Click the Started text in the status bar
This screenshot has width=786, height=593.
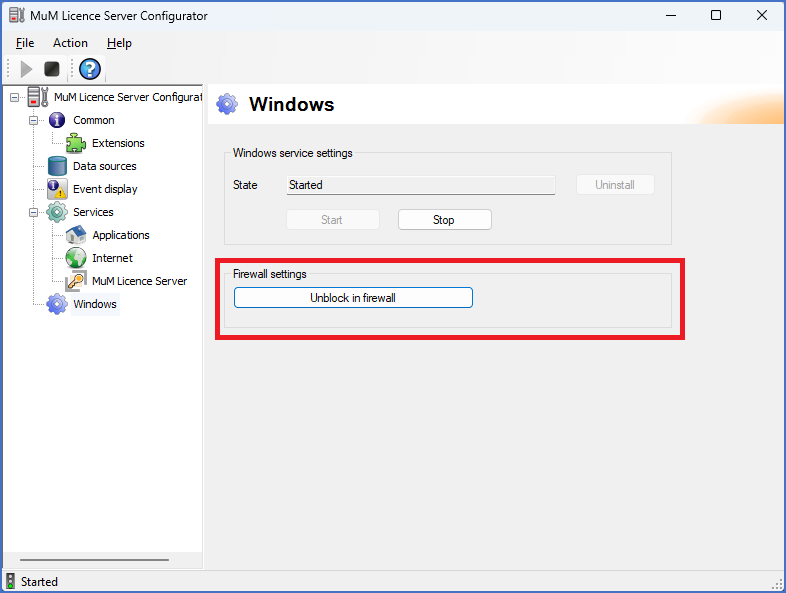[x=39, y=581]
